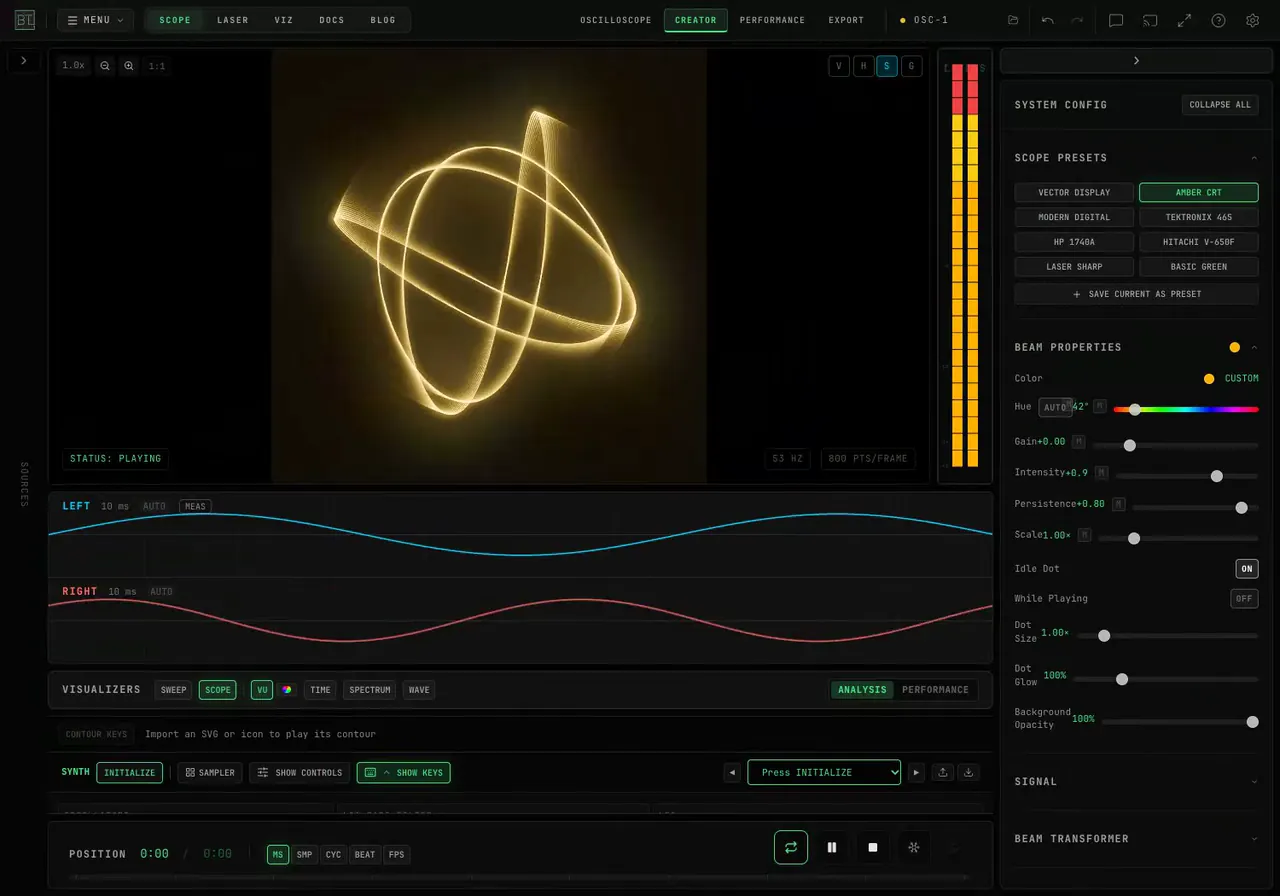This screenshot has width=1280, height=896.
Task: Expand the Signal section
Action: 1254,782
